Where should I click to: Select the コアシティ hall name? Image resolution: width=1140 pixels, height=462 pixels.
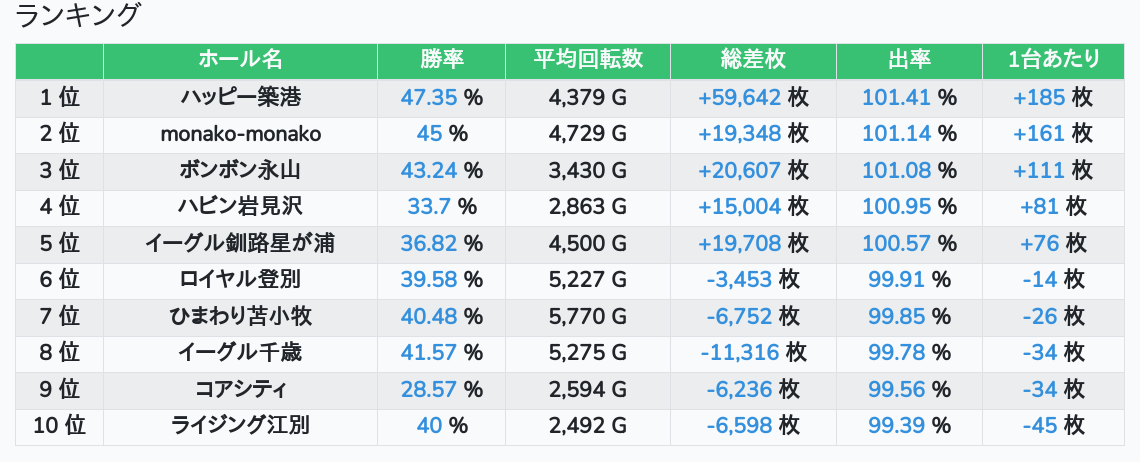(x=240, y=389)
